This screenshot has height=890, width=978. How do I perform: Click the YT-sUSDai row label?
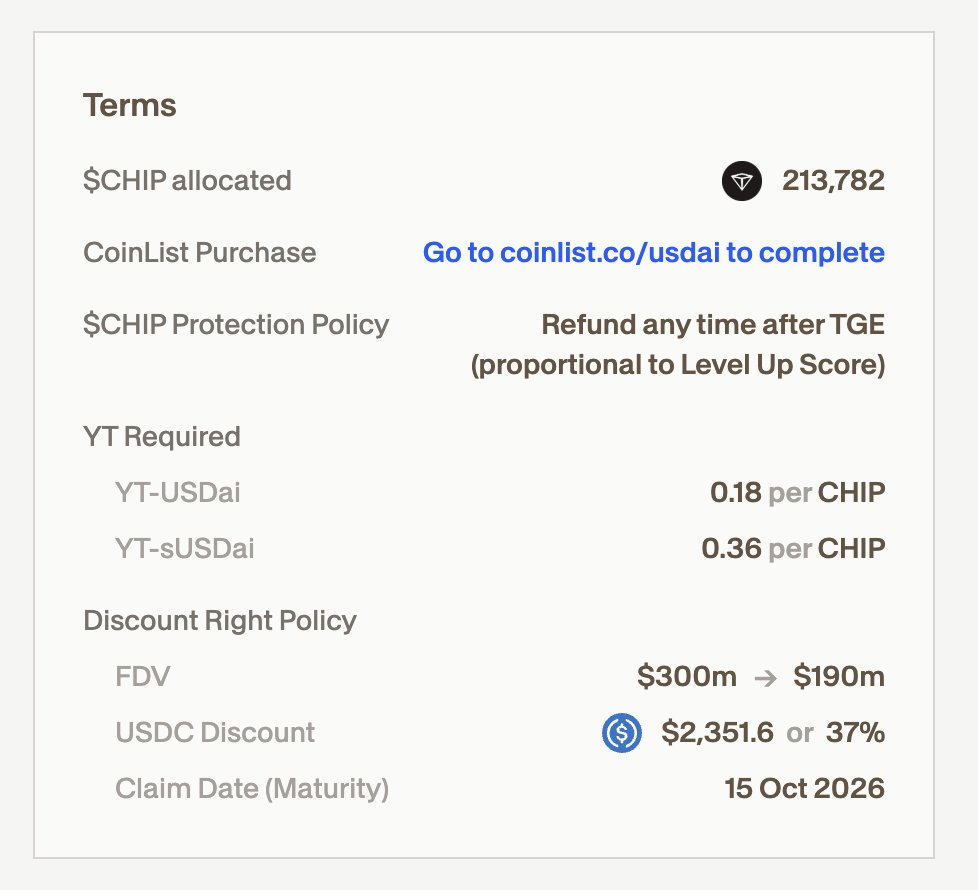[x=184, y=549]
